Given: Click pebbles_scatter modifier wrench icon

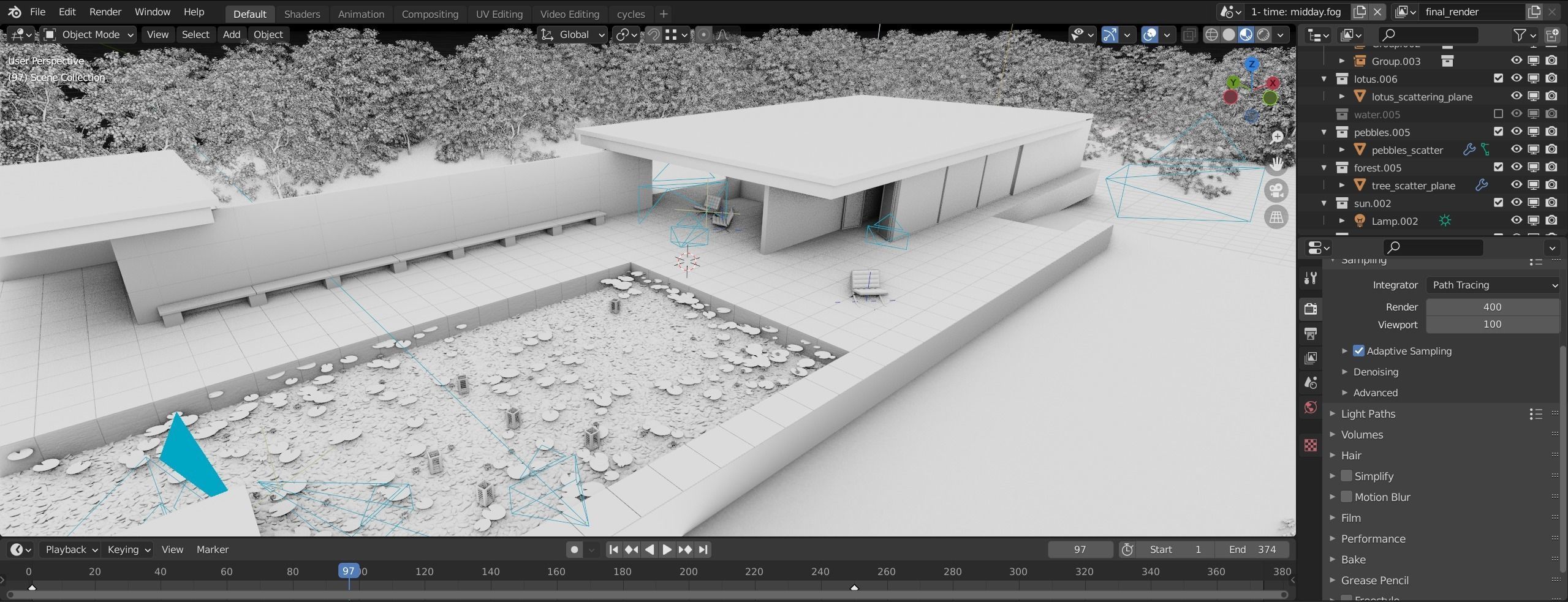Looking at the screenshot, I should coord(1469,149).
